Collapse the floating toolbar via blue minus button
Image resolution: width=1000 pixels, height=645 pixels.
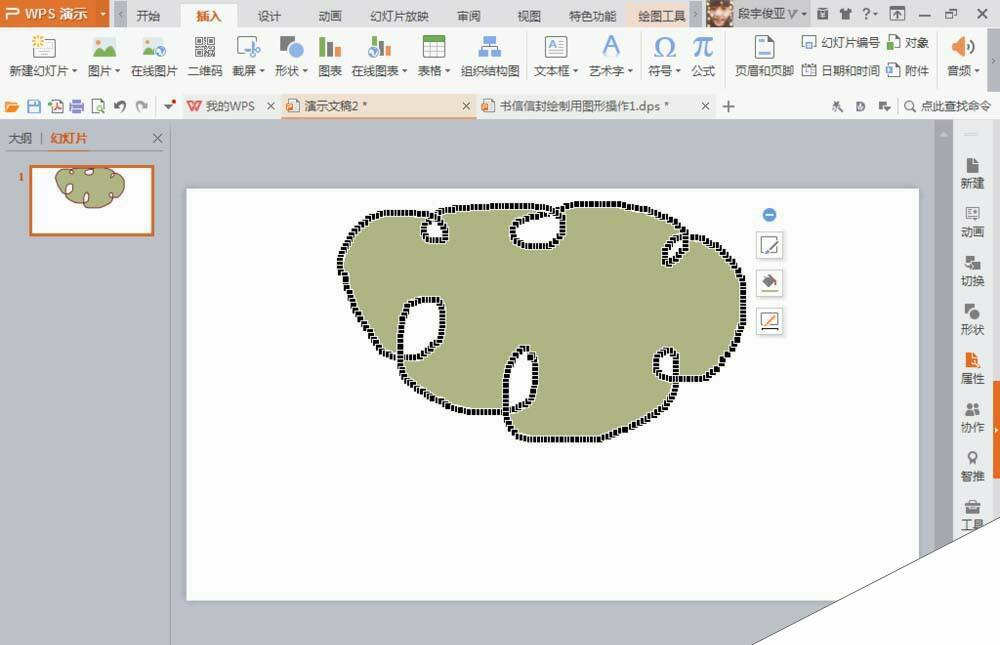pos(769,214)
